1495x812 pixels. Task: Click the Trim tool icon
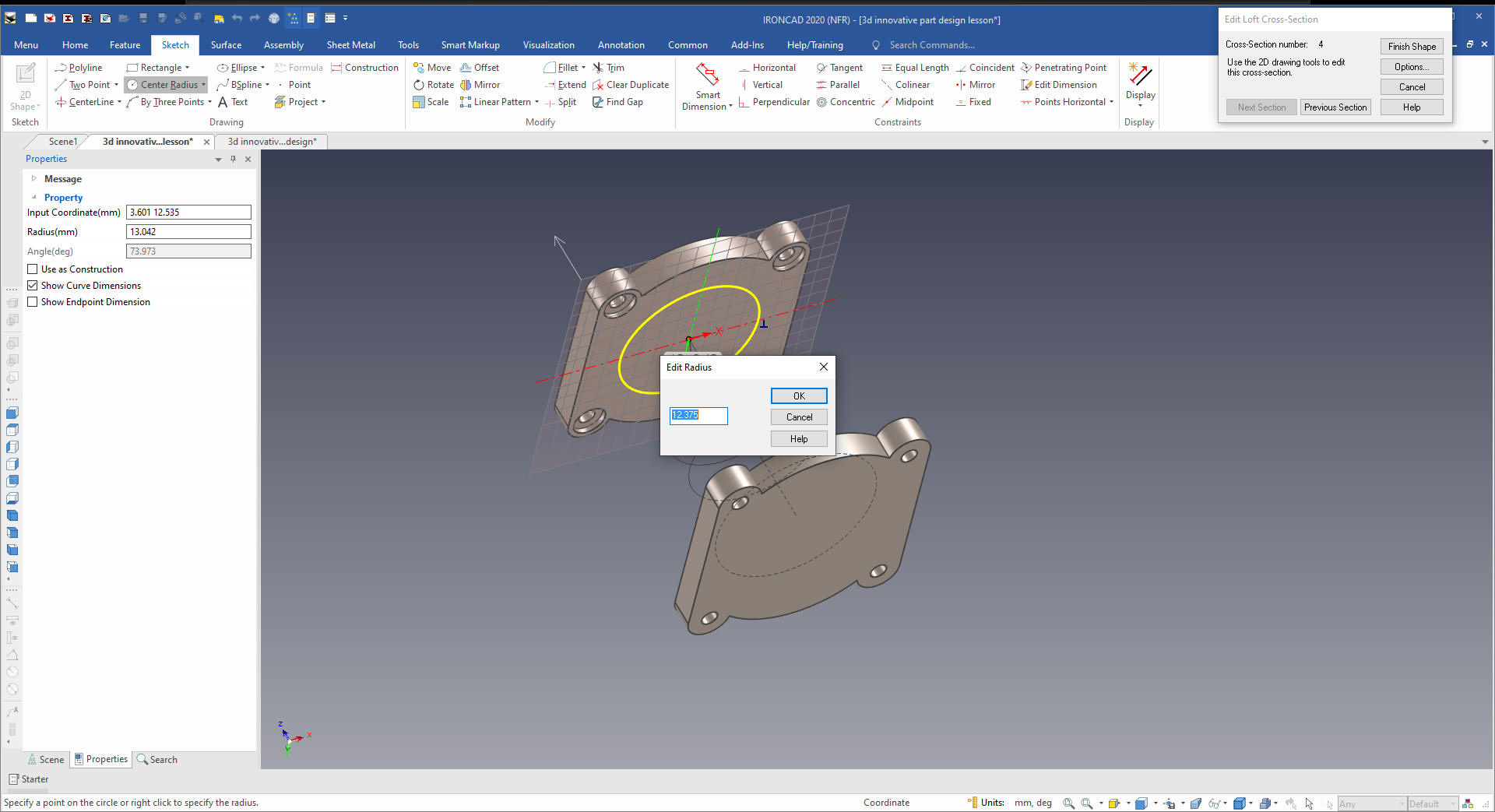coord(598,68)
